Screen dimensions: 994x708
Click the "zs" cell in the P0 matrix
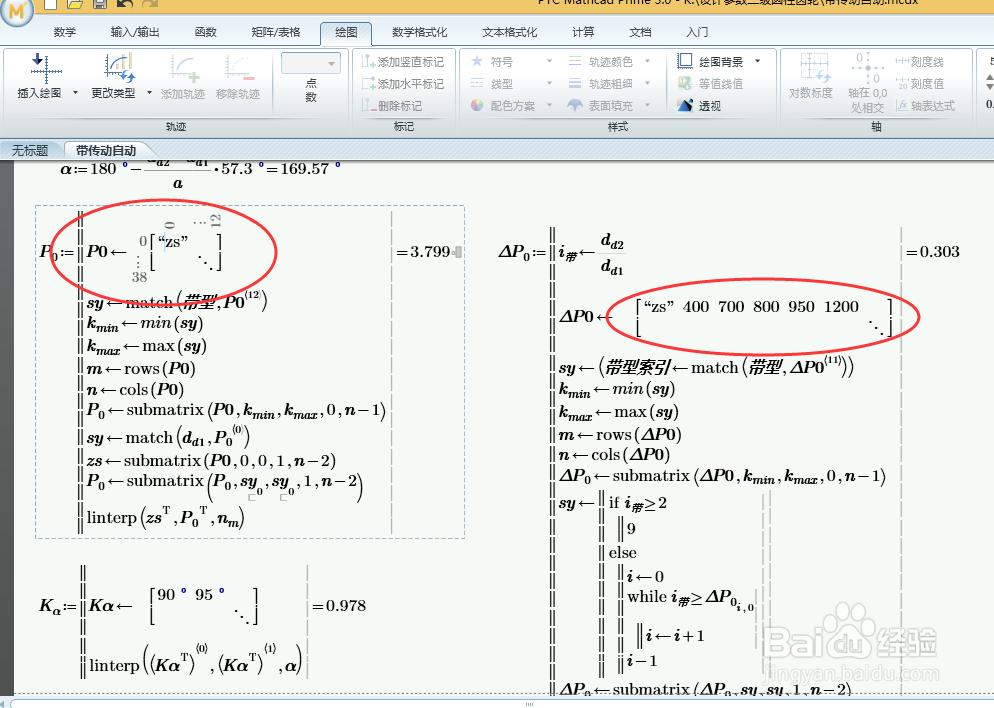point(173,241)
